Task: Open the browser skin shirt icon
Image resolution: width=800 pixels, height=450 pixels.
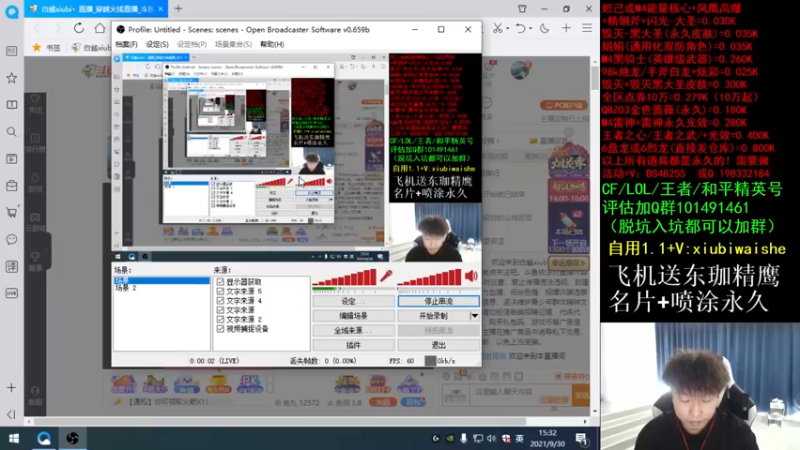Action: [x=522, y=9]
